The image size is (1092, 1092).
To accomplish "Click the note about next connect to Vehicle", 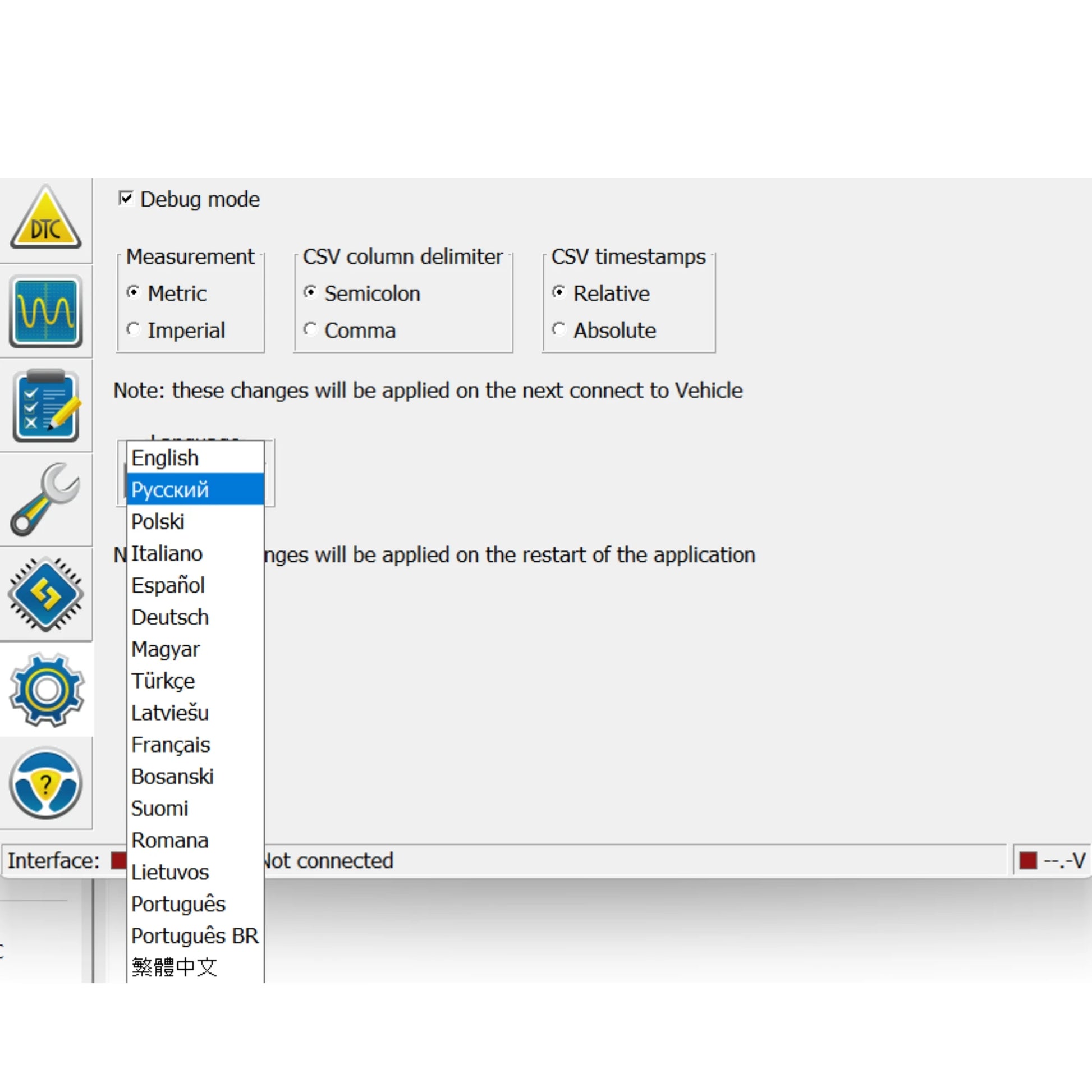I will [428, 391].
